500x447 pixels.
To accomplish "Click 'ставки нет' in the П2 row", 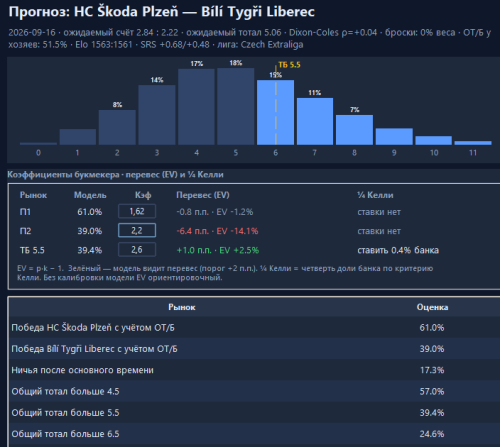I will click(x=379, y=231).
